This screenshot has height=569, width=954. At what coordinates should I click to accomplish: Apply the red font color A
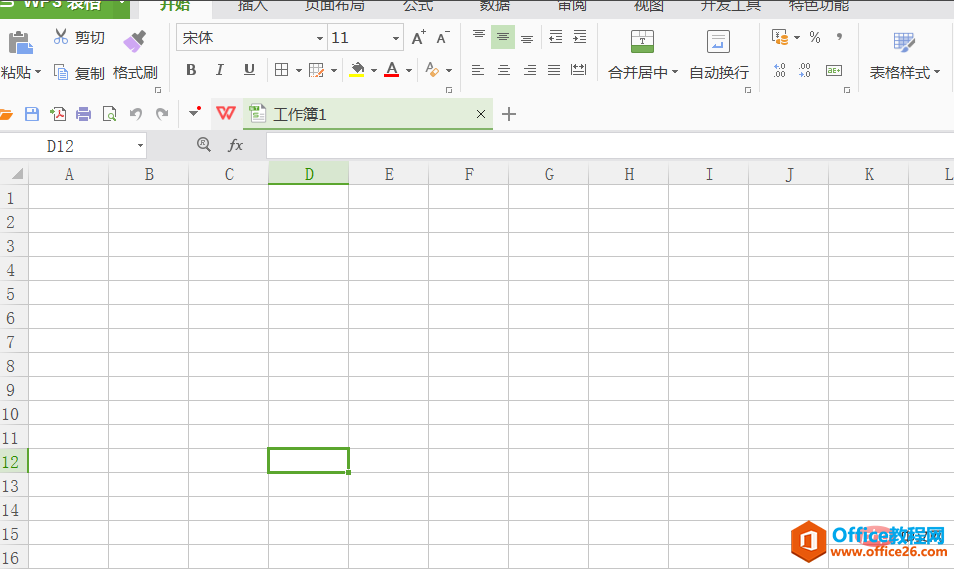point(392,70)
